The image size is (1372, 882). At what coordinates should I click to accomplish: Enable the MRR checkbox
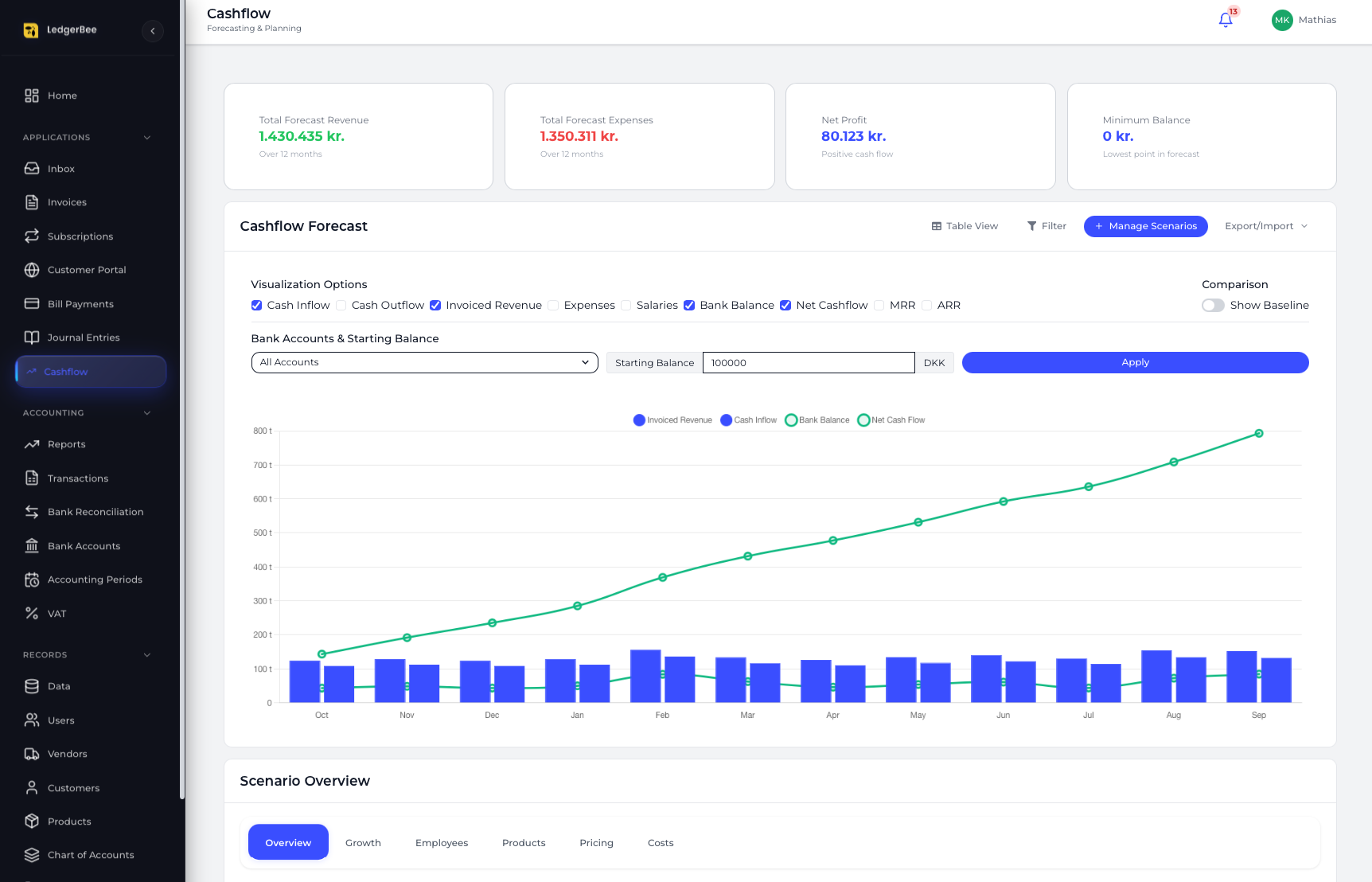(879, 306)
